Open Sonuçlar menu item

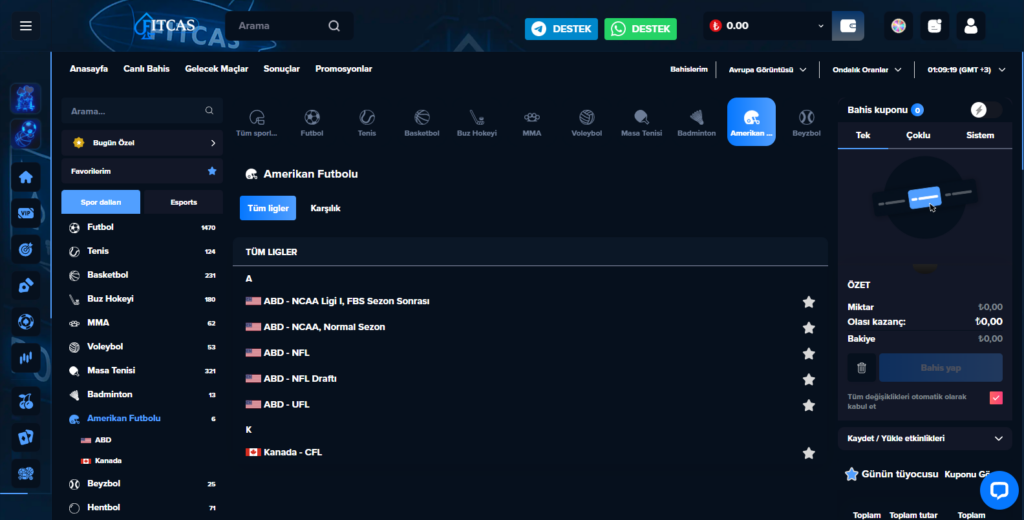pos(281,69)
